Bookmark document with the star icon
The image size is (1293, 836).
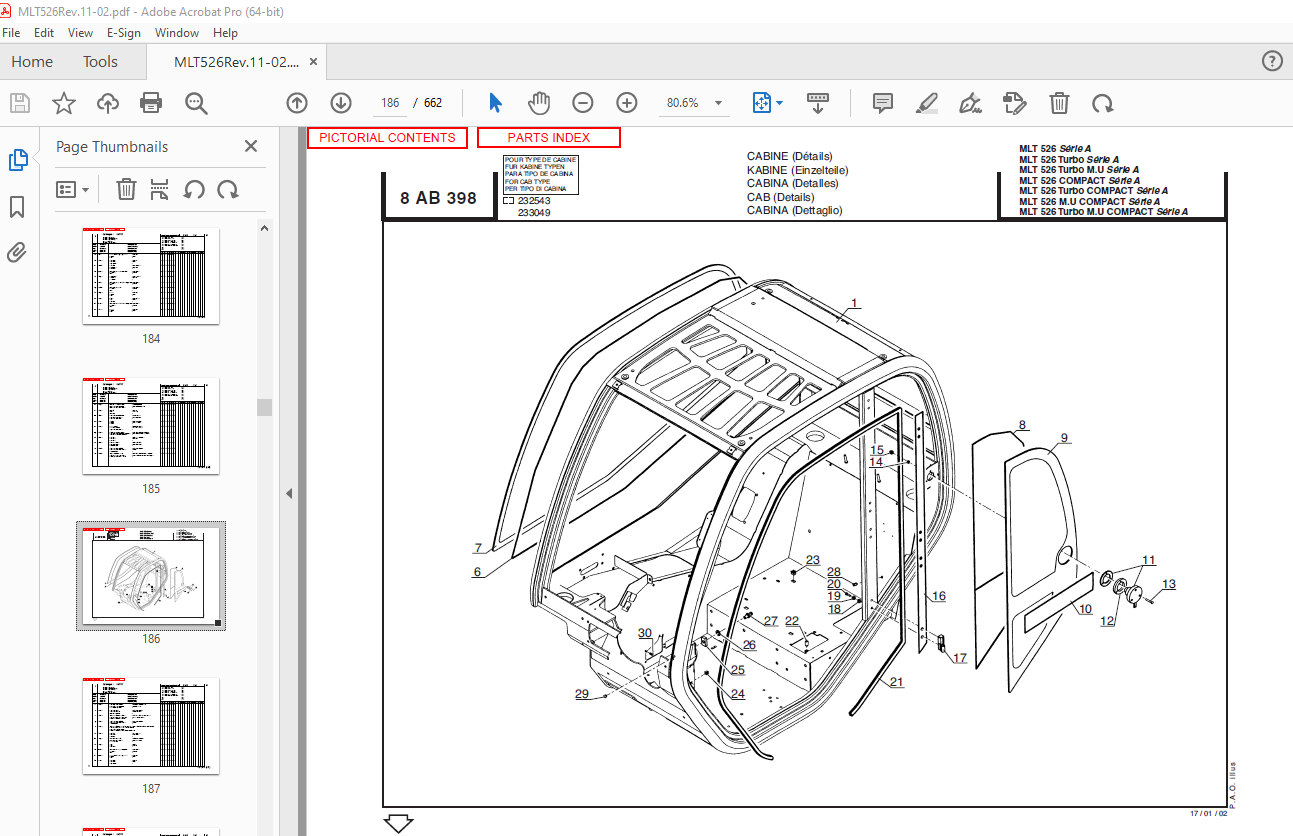click(x=64, y=103)
